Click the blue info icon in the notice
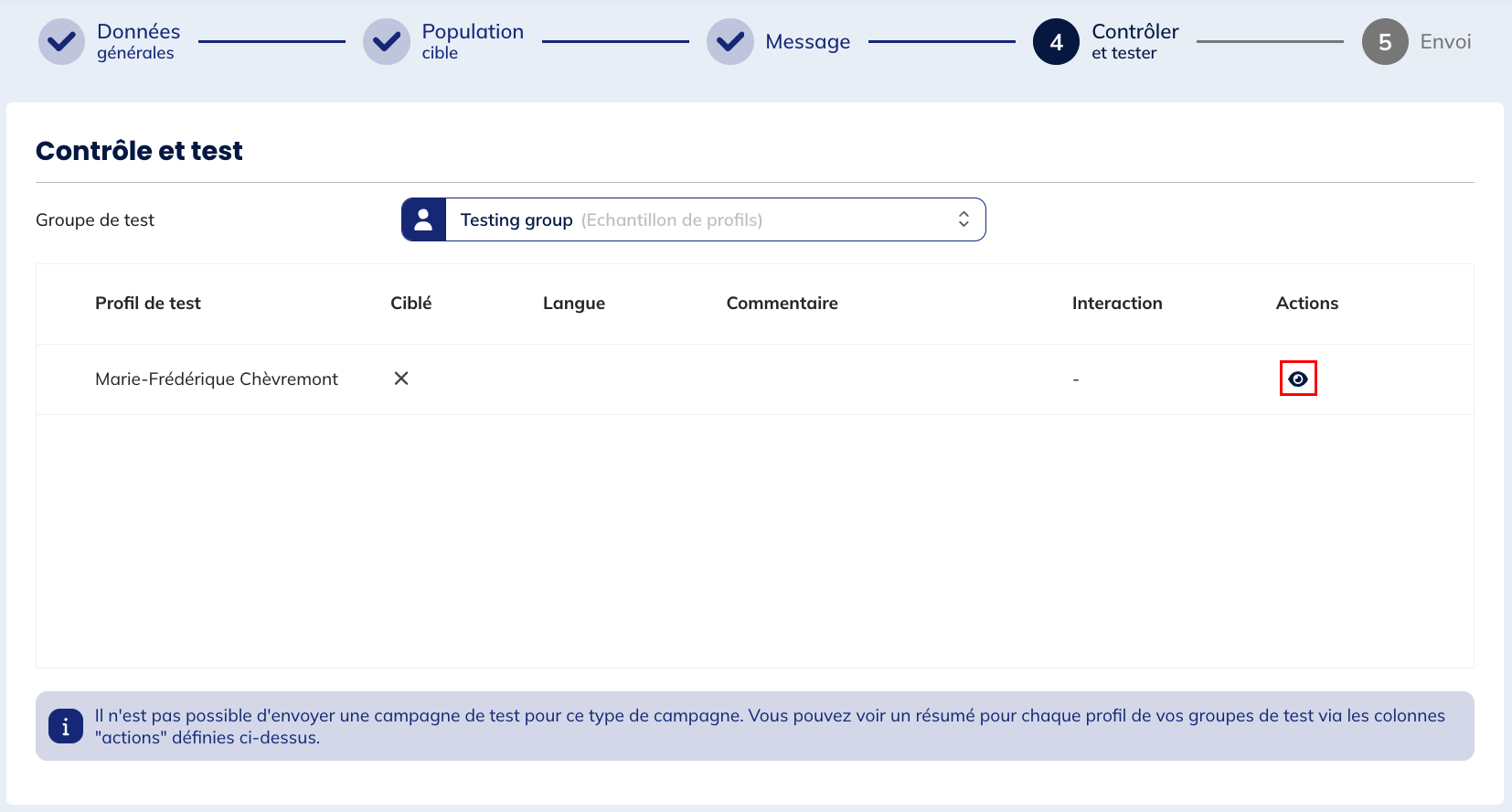Image resolution: width=1512 pixels, height=812 pixels. [65, 727]
